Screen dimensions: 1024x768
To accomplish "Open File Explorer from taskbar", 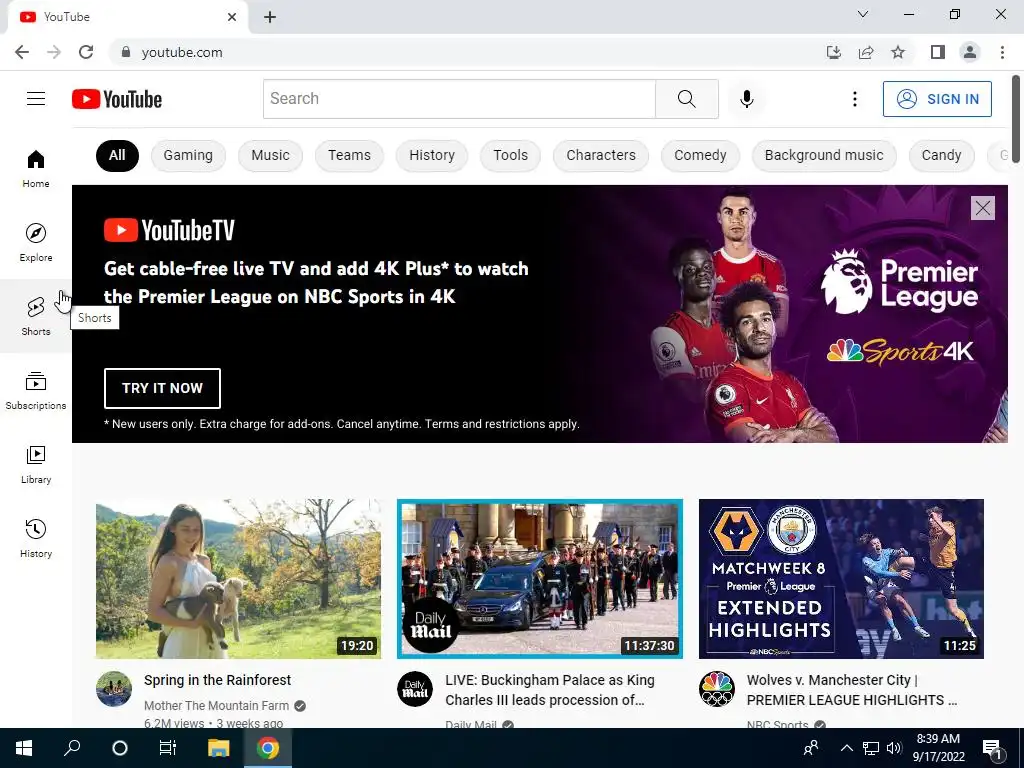I will (x=219, y=748).
